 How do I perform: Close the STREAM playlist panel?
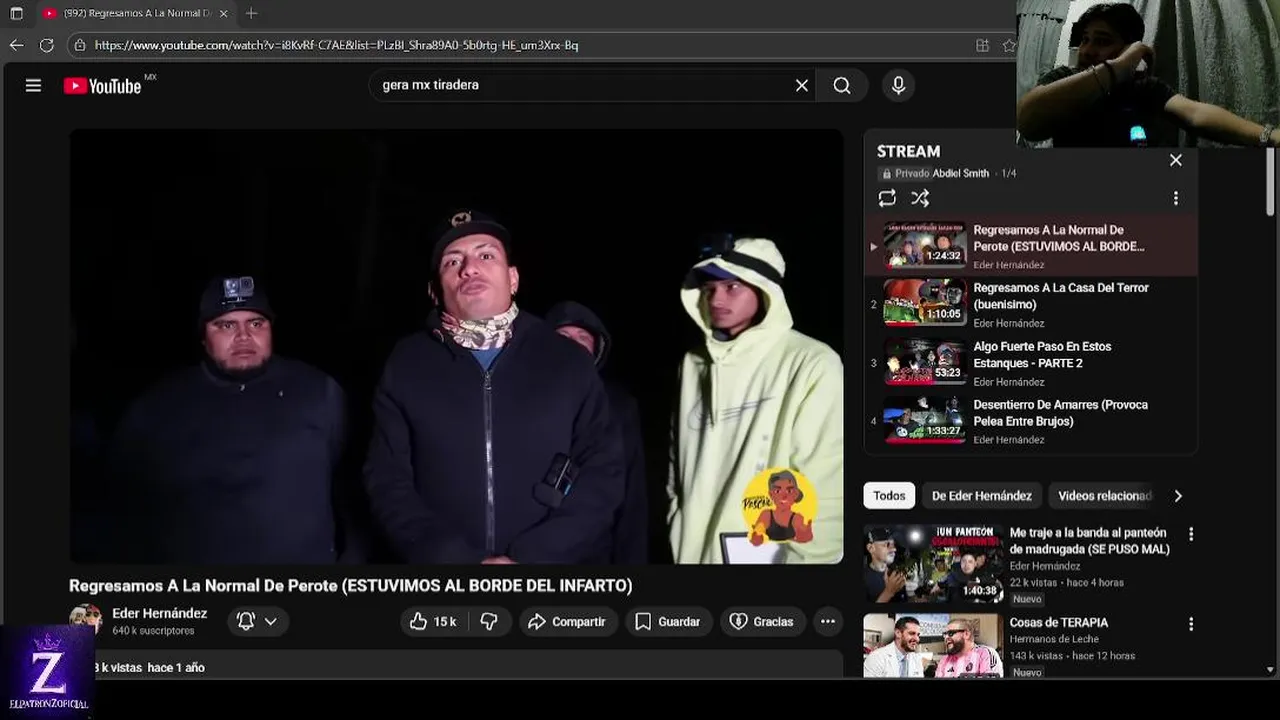pos(1175,160)
